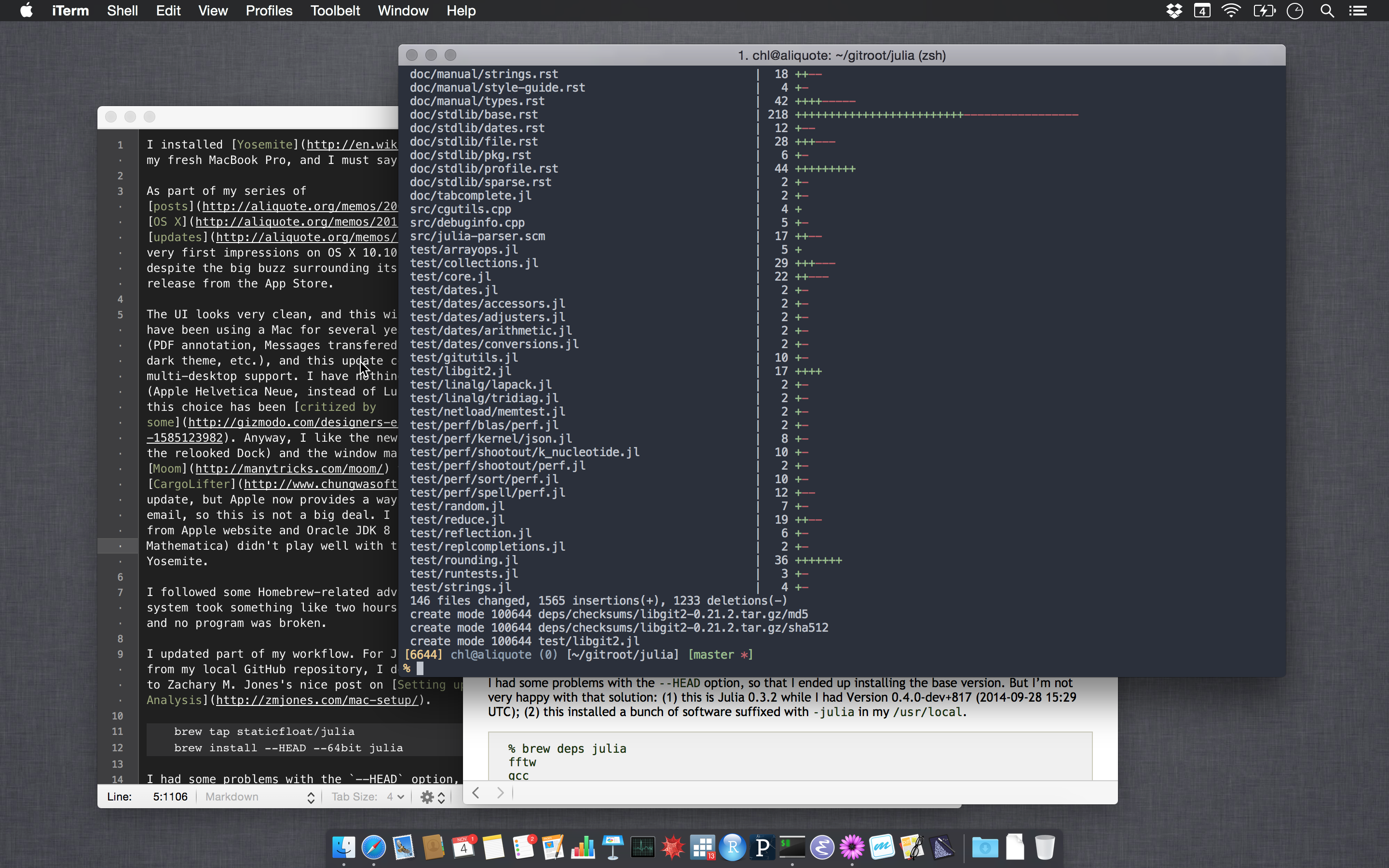1389x868 pixels.
Task: Click the Line 5:1106 position field
Action: tap(170, 797)
